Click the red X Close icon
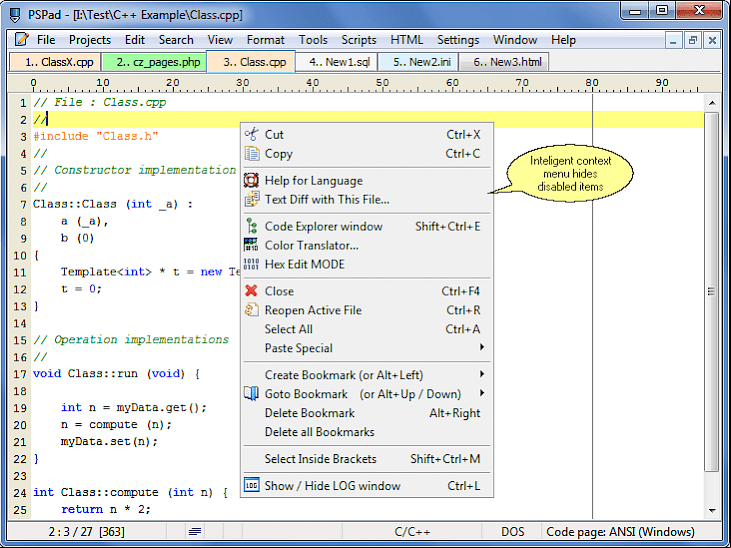Screen dimensions: 731x548 (x=251, y=291)
